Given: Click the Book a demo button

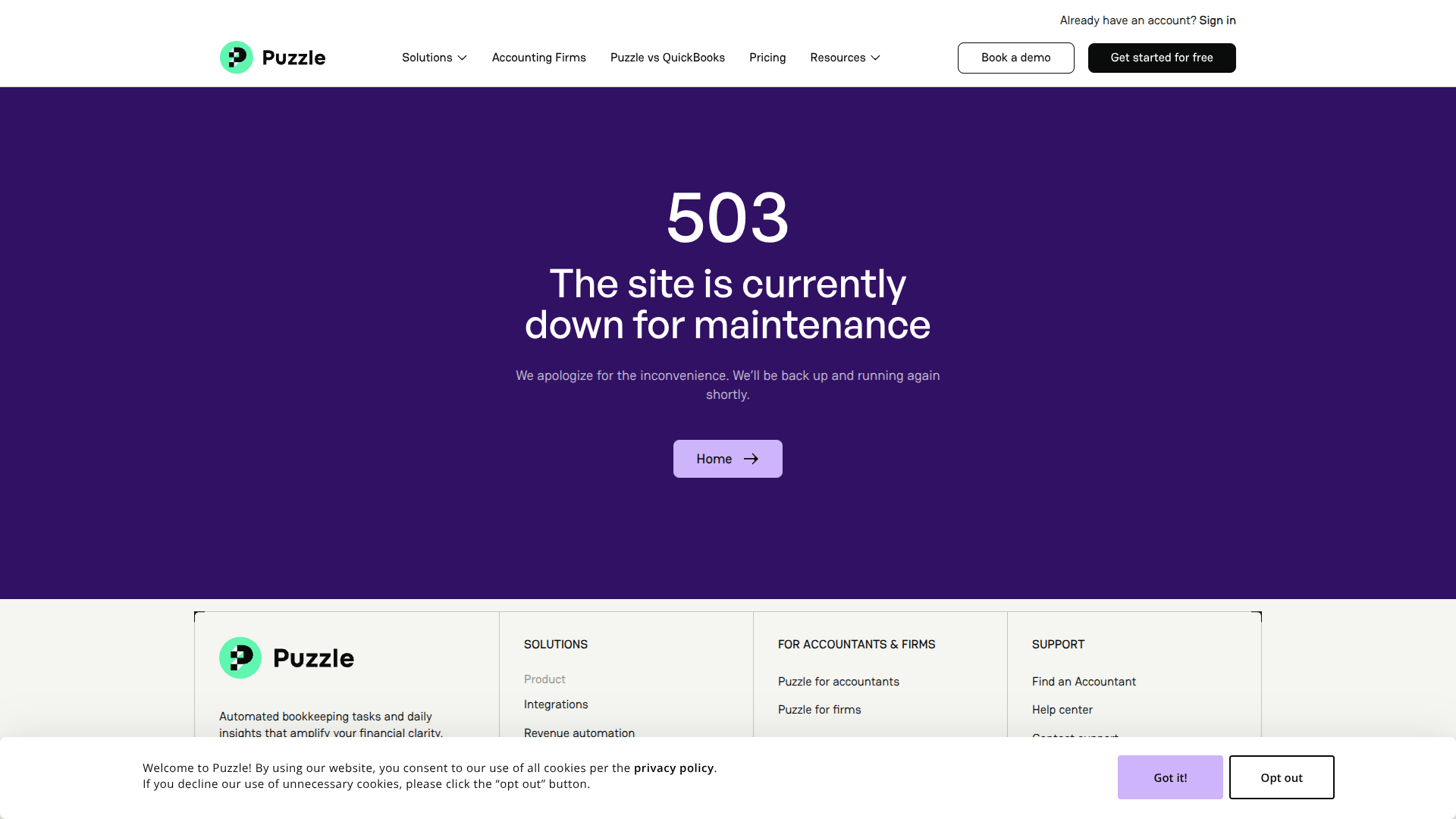Looking at the screenshot, I should pyautogui.click(x=1015, y=58).
